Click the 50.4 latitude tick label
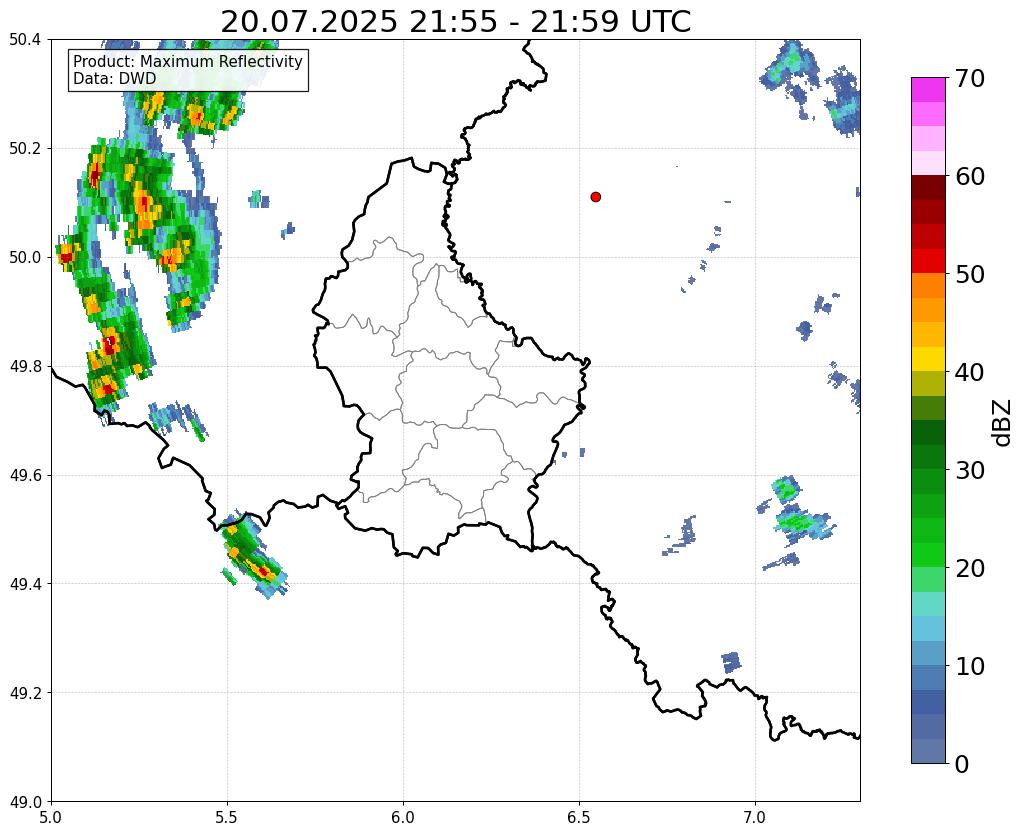 [x=25, y=40]
